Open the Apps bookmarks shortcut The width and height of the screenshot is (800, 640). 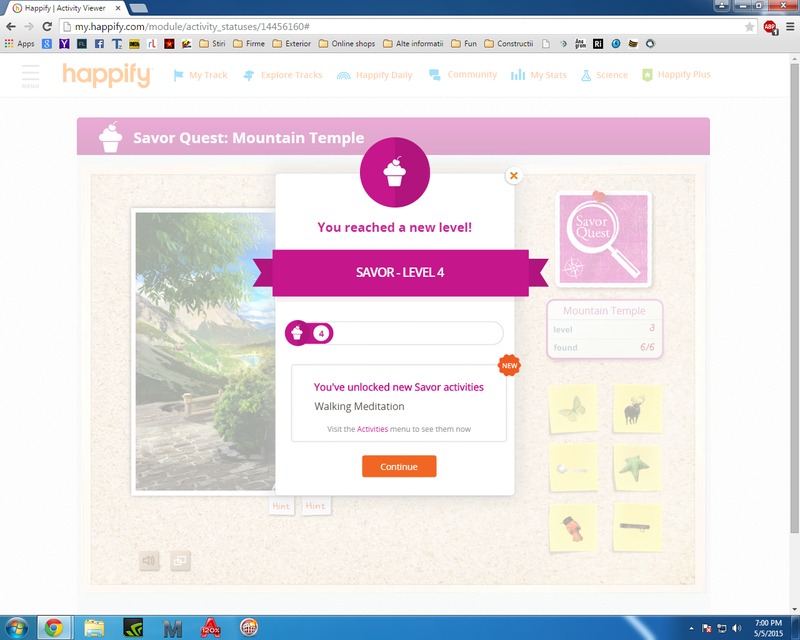click(19, 44)
